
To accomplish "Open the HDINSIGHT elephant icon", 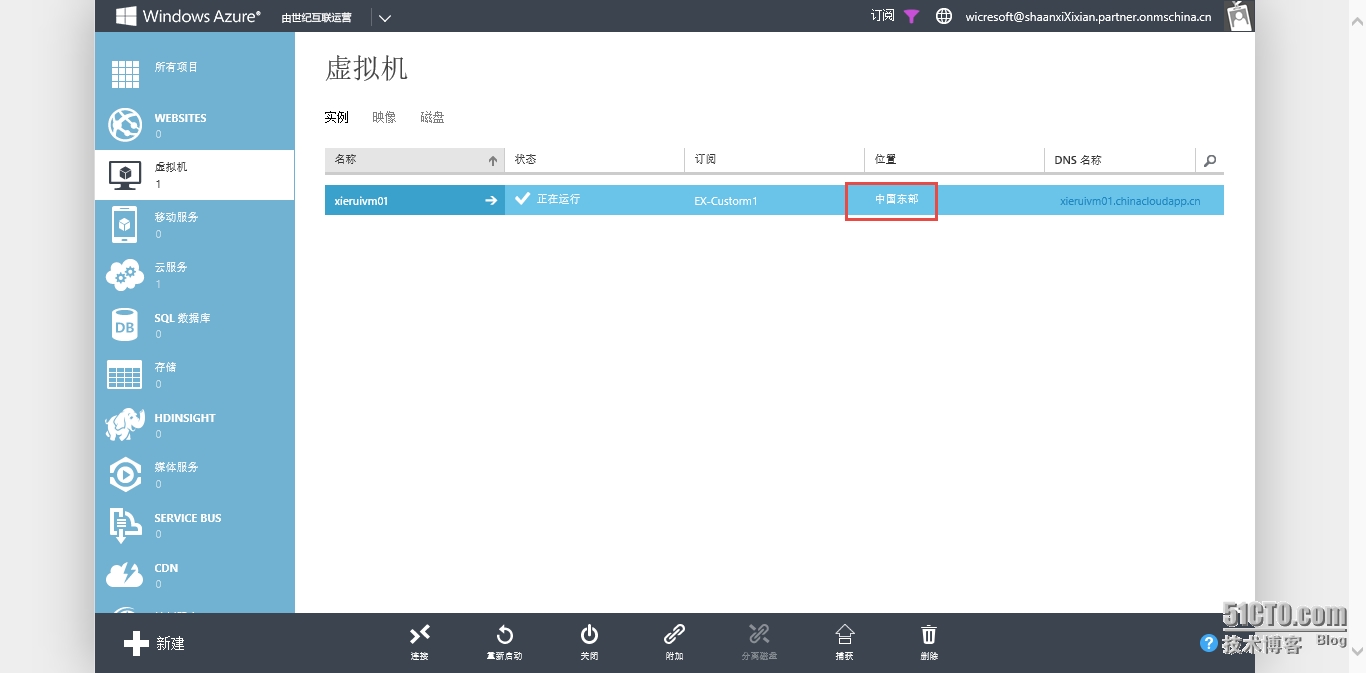I will [x=125, y=425].
